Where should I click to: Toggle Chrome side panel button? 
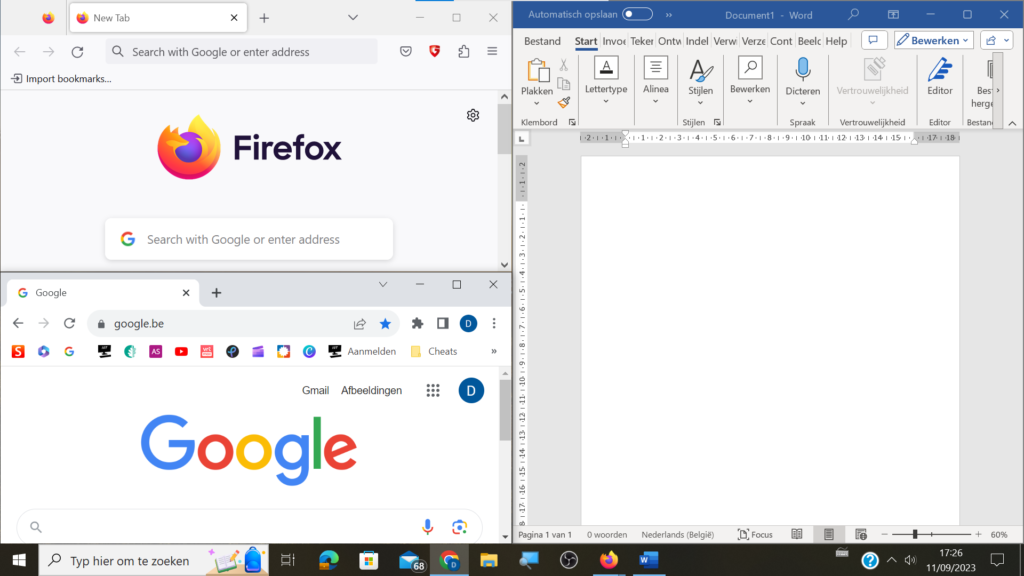[443, 323]
